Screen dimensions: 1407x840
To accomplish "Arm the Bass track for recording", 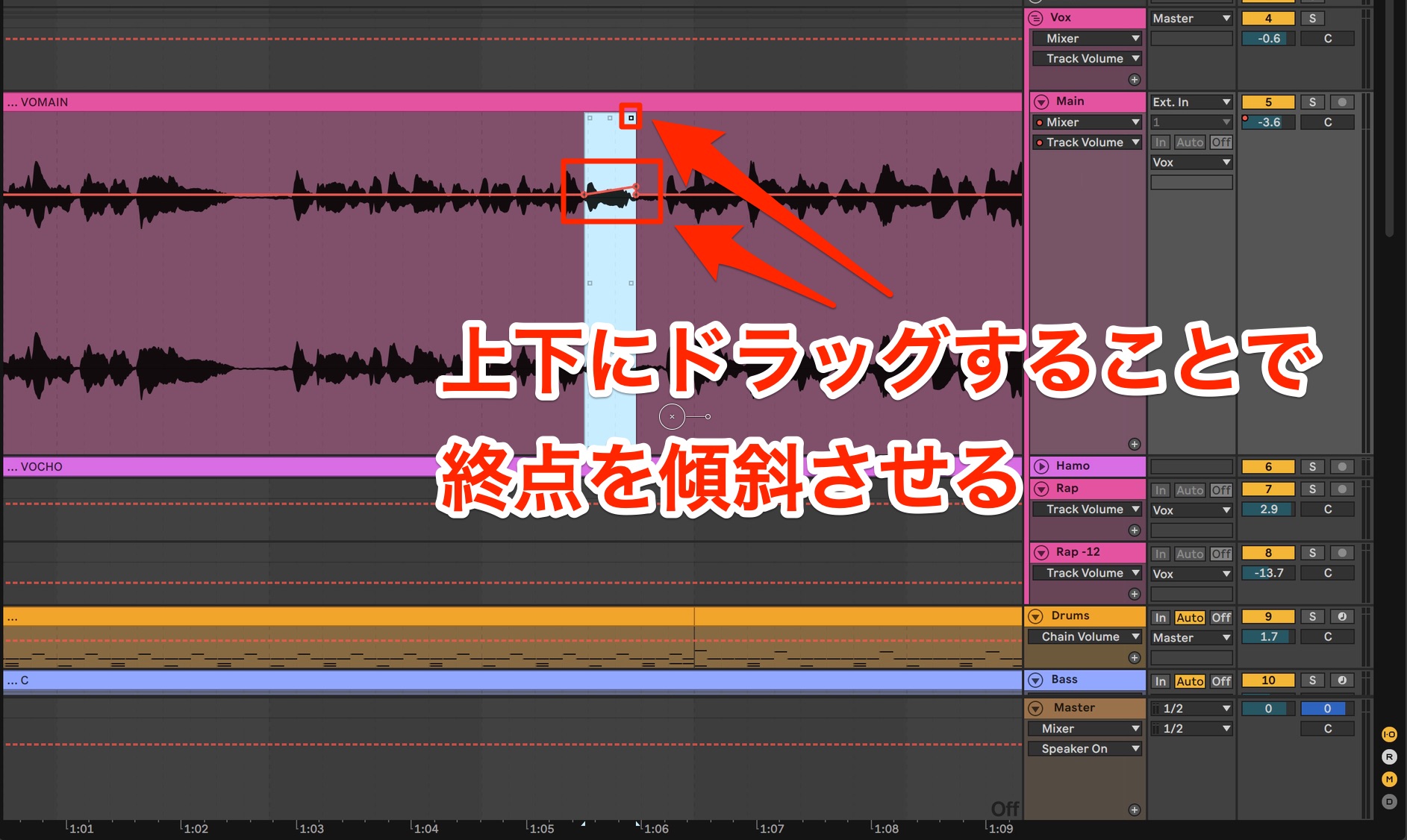I will 1342,680.
